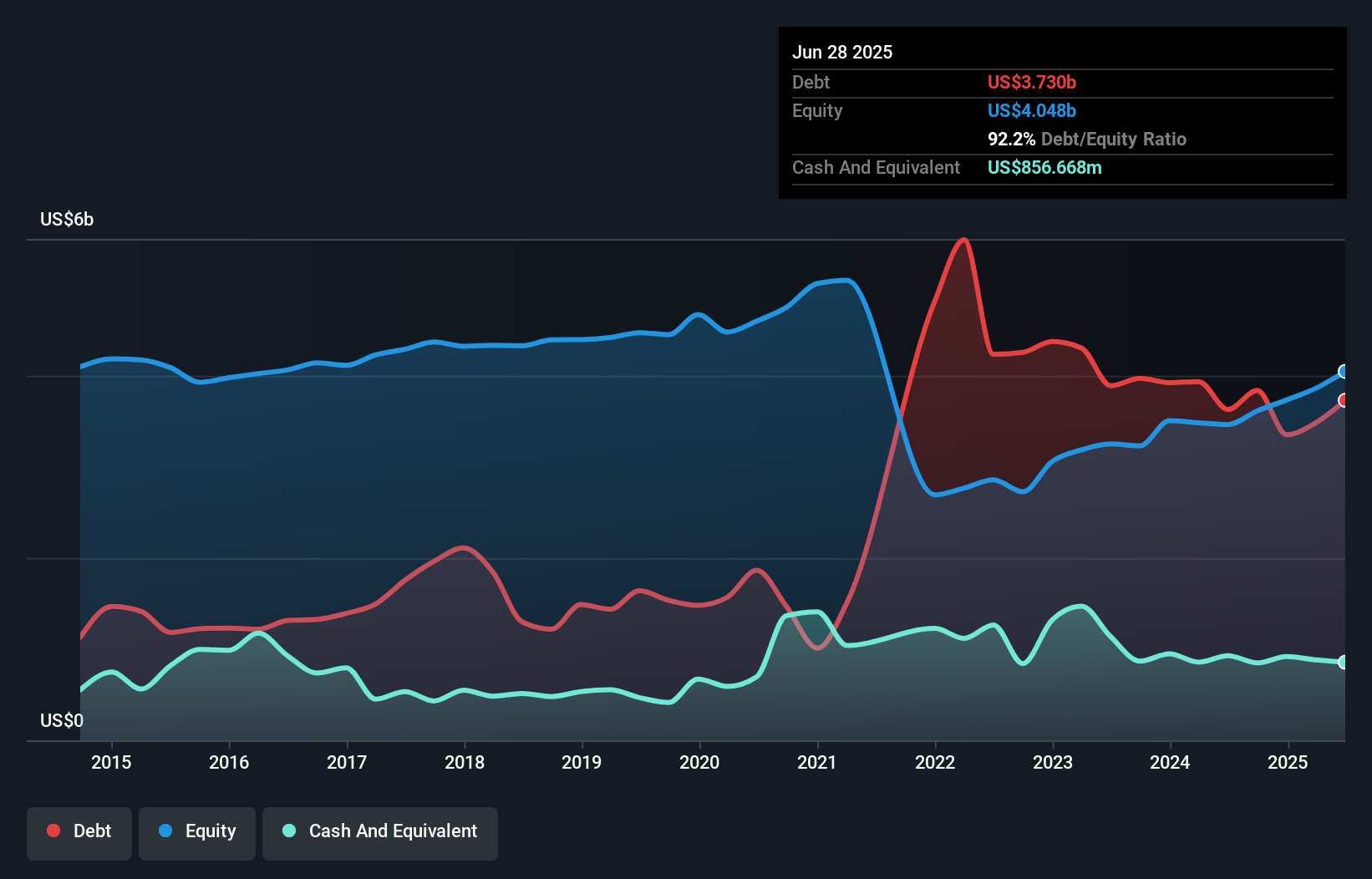
Task: Click the US$3.730b Debt value
Action: [x=1032, y=83]
